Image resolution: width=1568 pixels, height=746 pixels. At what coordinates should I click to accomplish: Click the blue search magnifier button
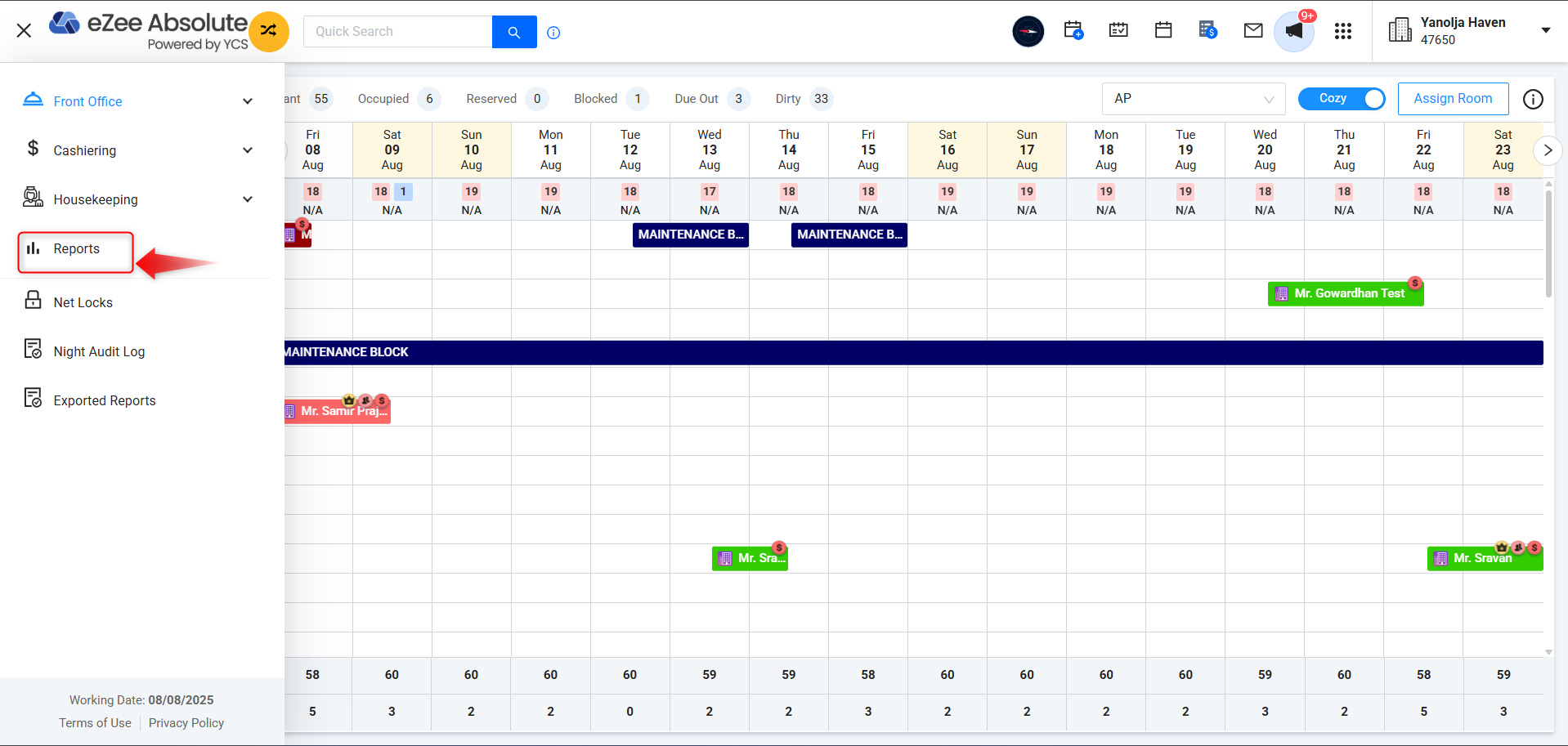513,32
